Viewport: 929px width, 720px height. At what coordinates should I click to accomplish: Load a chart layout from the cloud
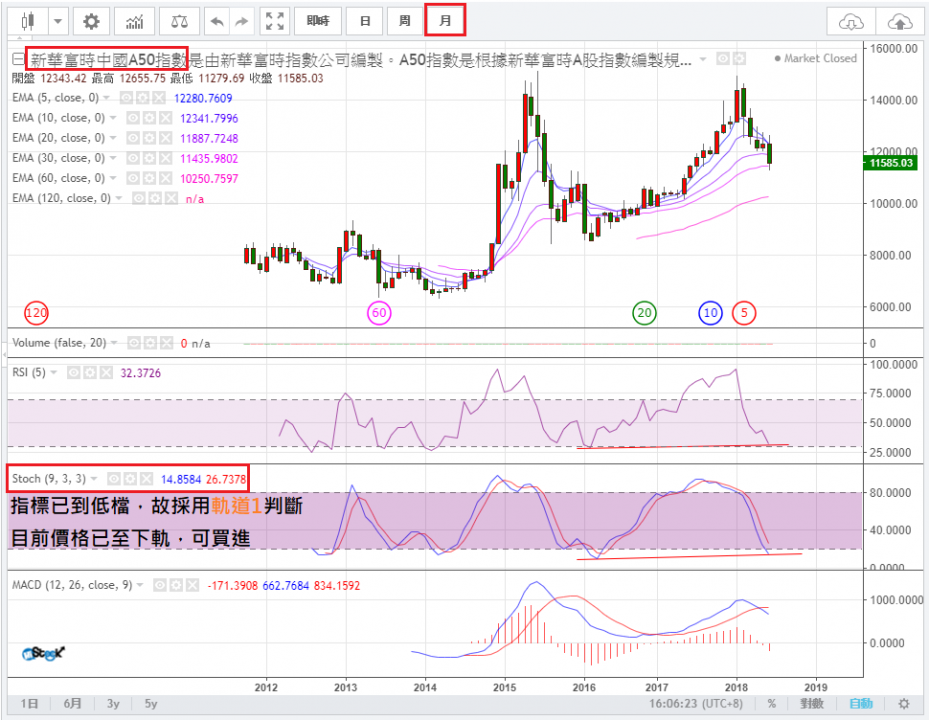tap(849, 21)
